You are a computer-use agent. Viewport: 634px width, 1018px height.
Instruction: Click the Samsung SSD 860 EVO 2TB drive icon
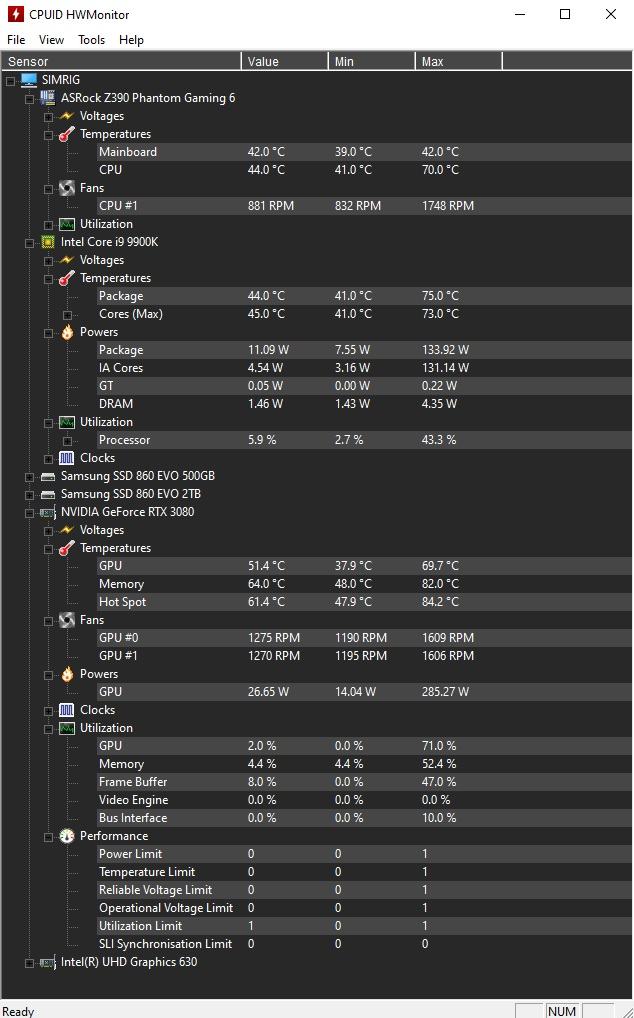(47, 494)
